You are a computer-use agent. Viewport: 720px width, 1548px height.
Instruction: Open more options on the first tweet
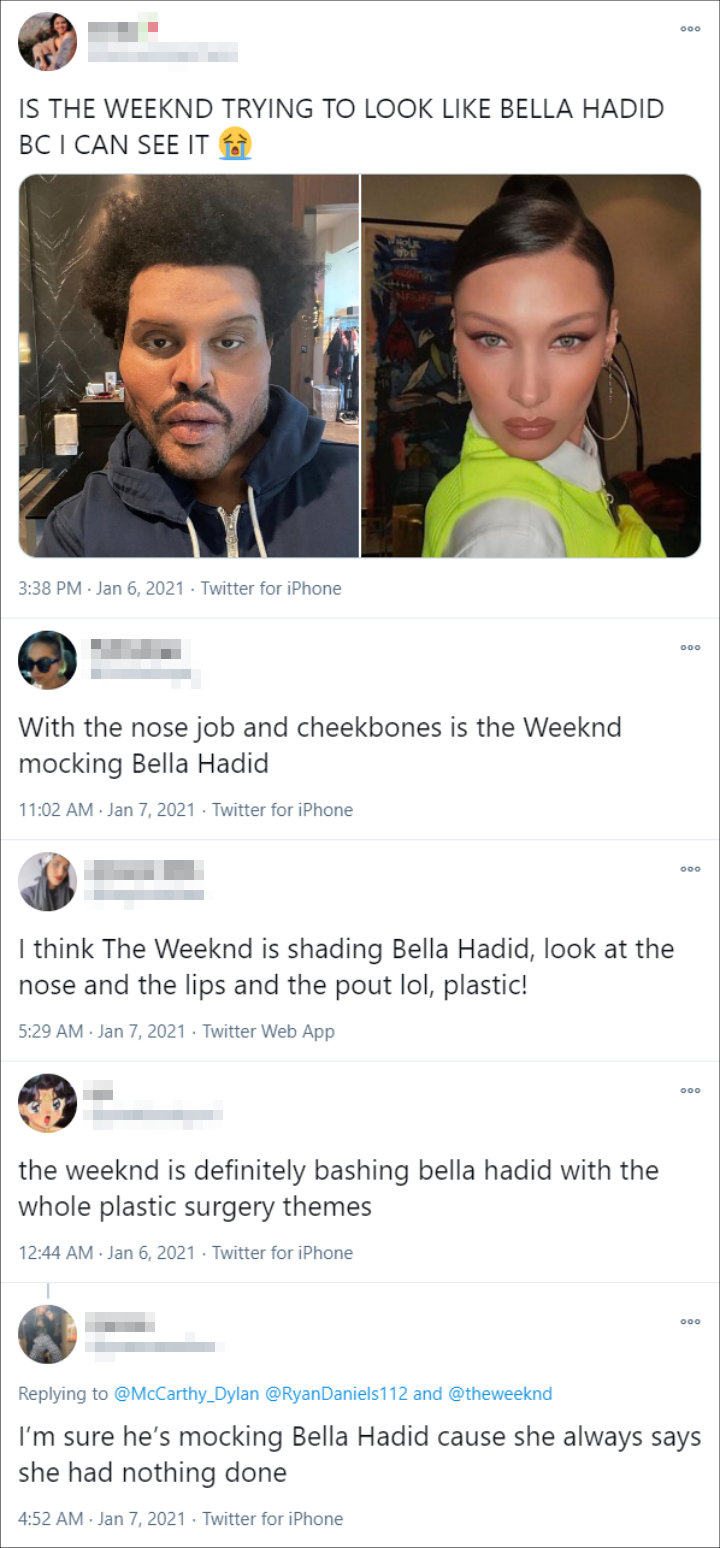[690, 29]
